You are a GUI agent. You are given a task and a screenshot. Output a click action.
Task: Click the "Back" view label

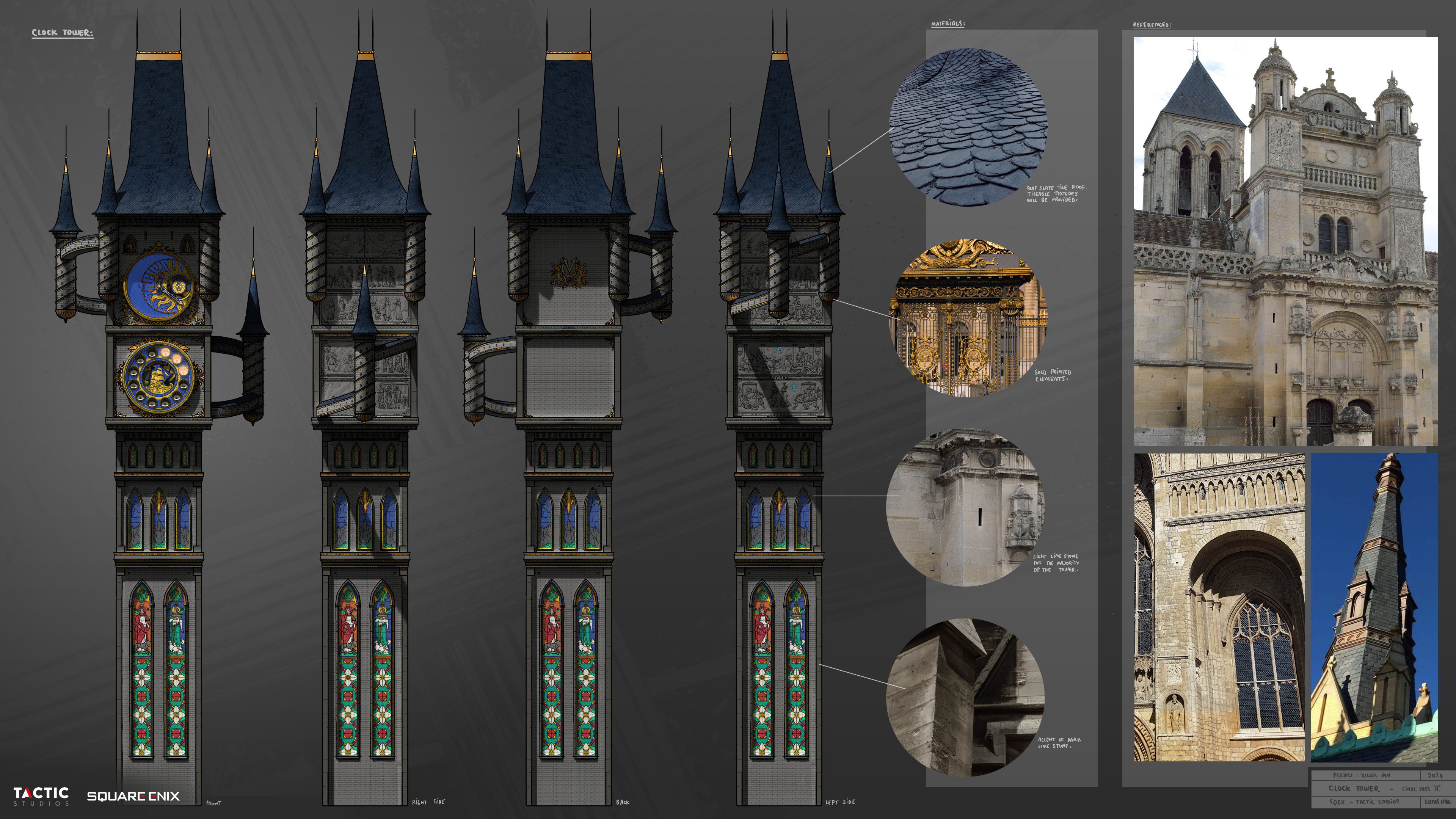622,802
